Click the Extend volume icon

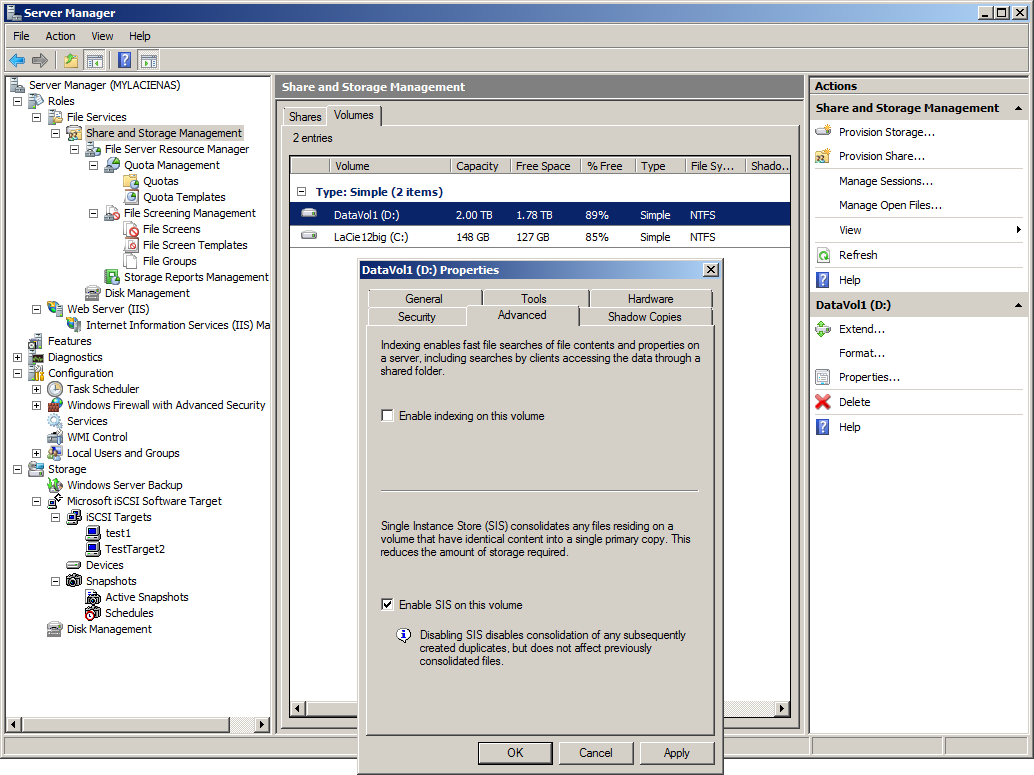[x=823, y=328]
